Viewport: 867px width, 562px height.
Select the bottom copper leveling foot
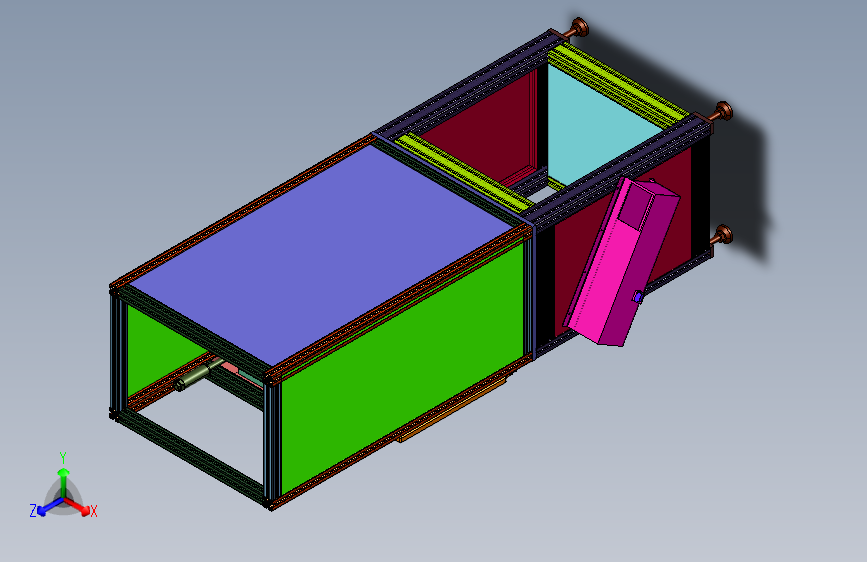point(722,235)
